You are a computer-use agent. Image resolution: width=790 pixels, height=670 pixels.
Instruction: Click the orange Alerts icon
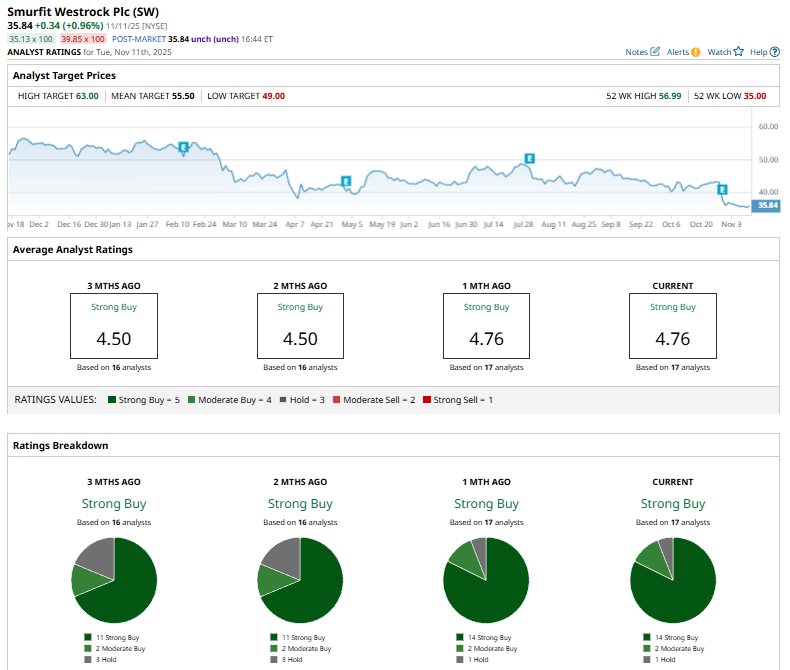(x=695, y=51)
